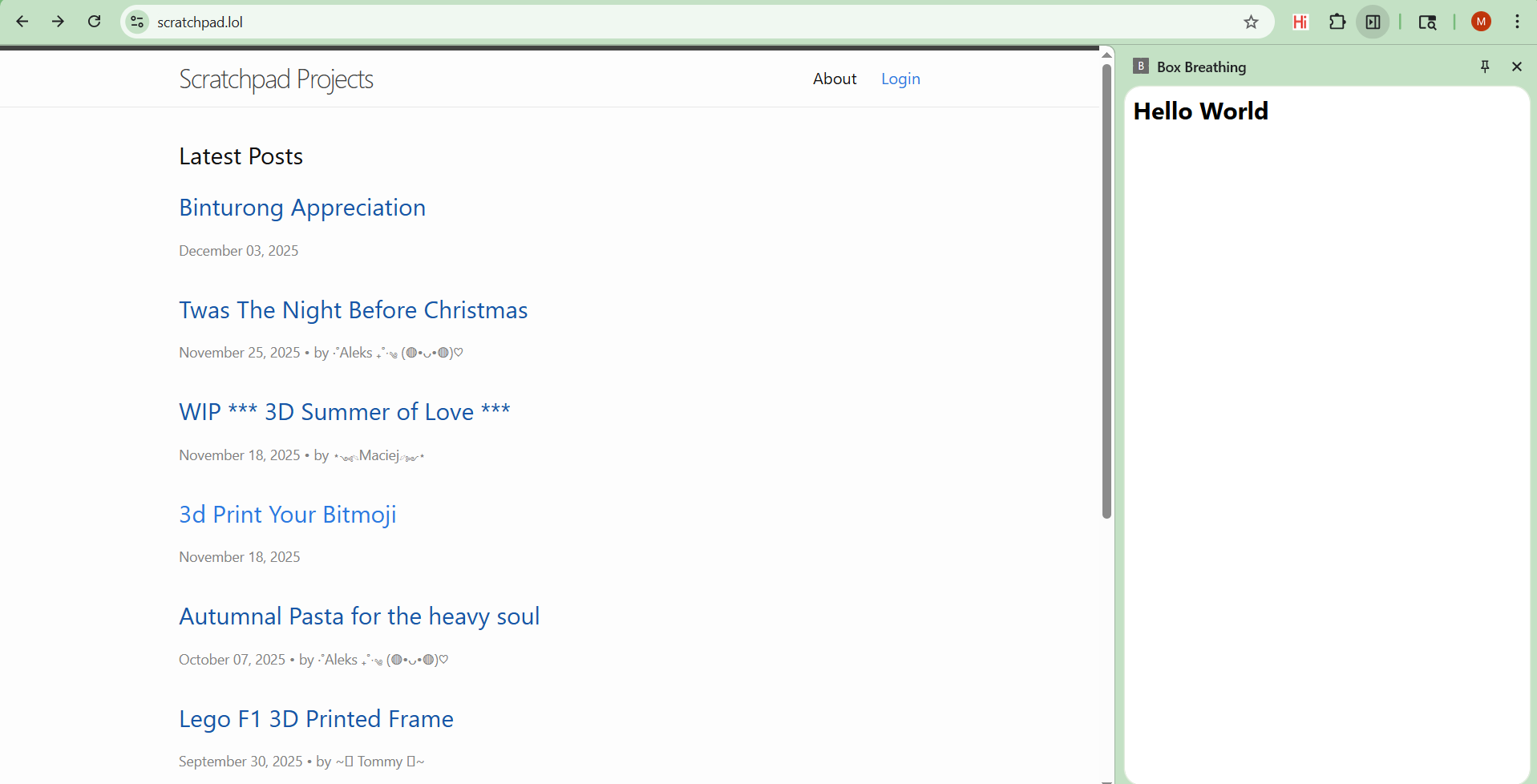This screenshot has width=1537, height=784.
Task: Click the browser forward arrow
Action: 58,22
